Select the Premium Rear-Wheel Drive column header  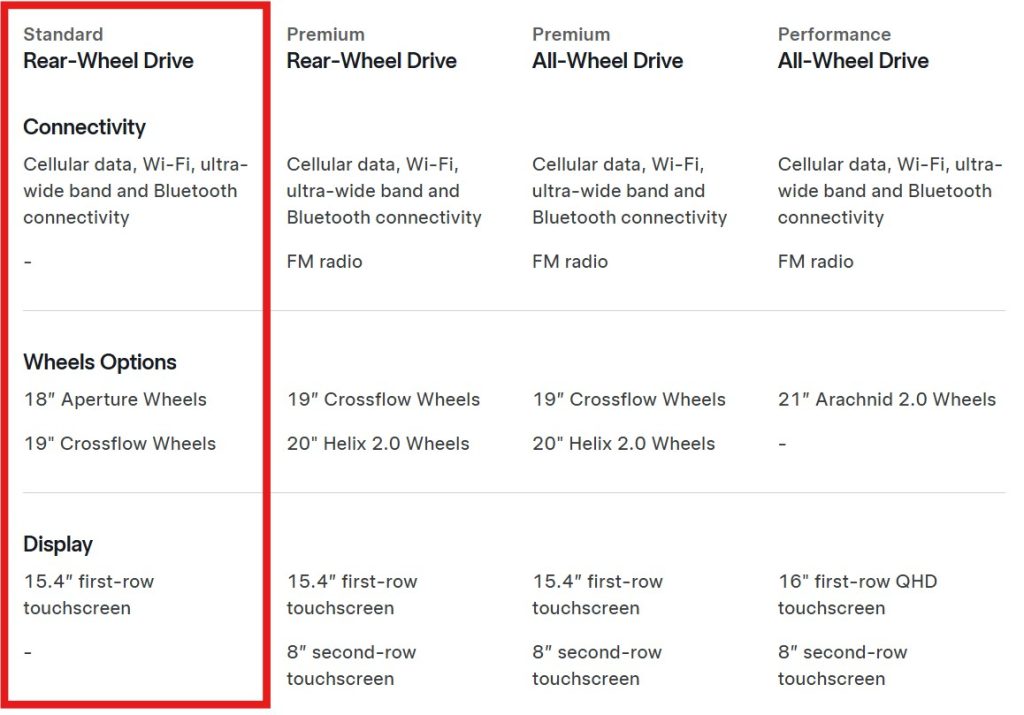[371, 49]
